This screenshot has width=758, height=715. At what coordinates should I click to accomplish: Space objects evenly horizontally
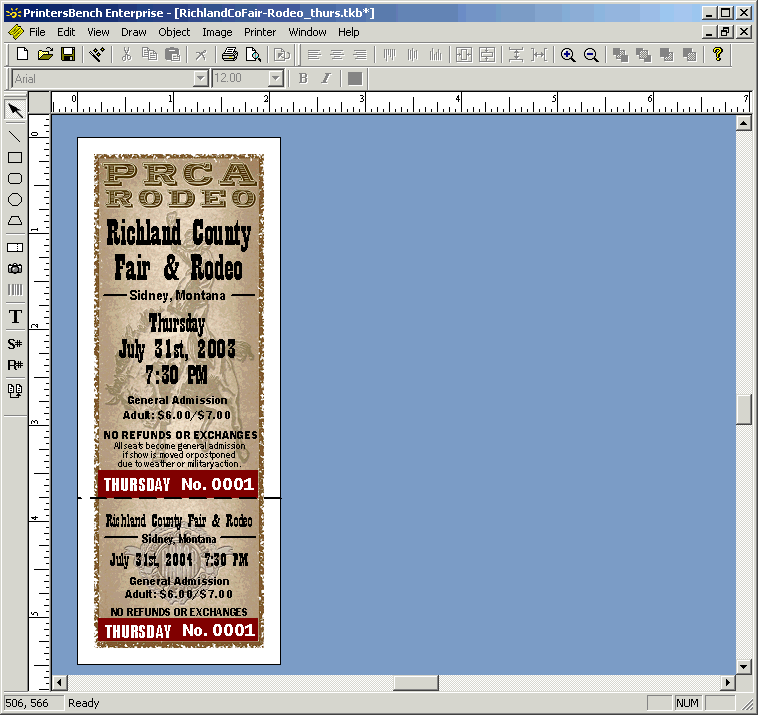tap(539, 55)
